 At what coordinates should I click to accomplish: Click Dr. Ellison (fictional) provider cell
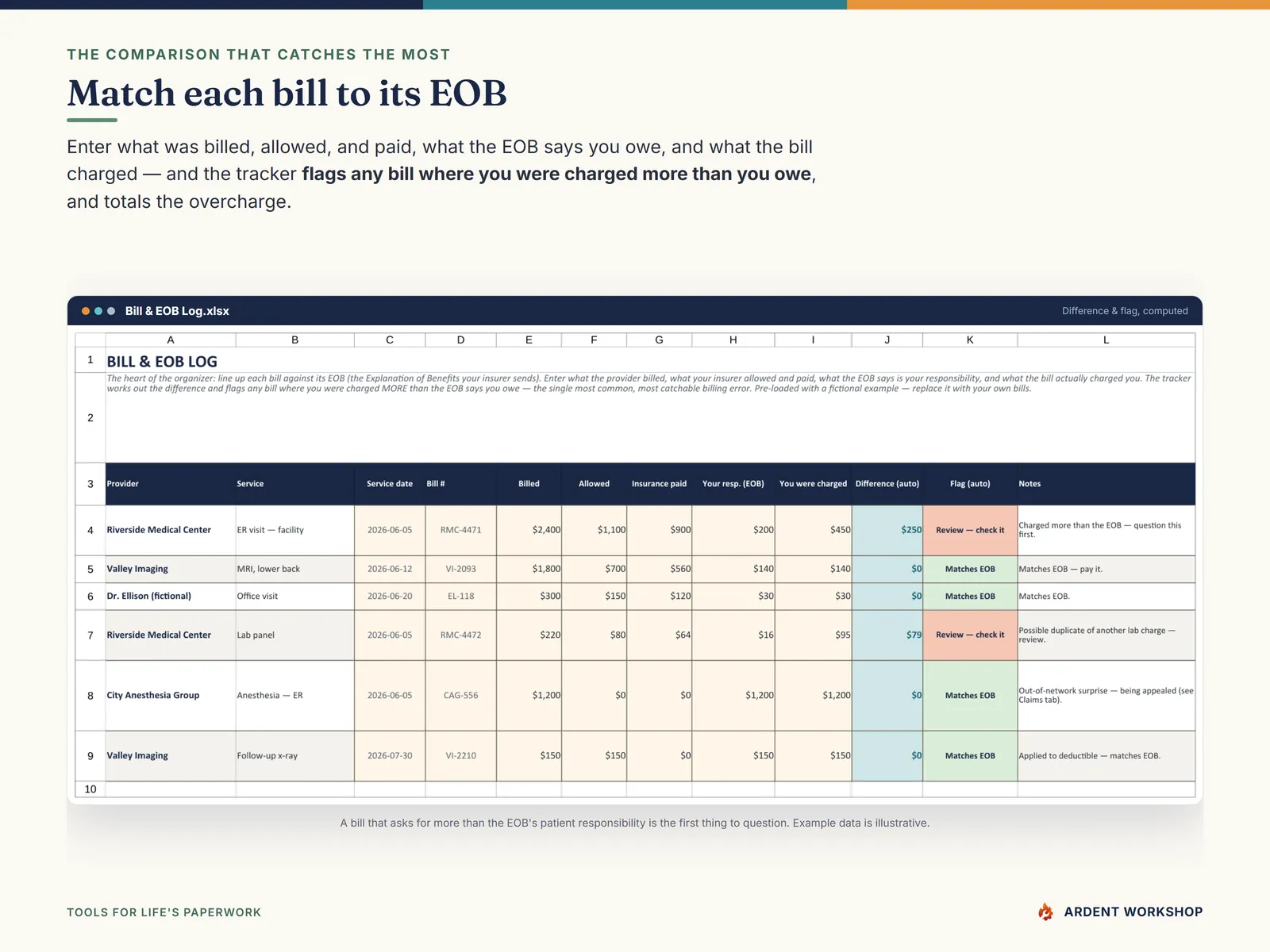(x=171, y=596)
